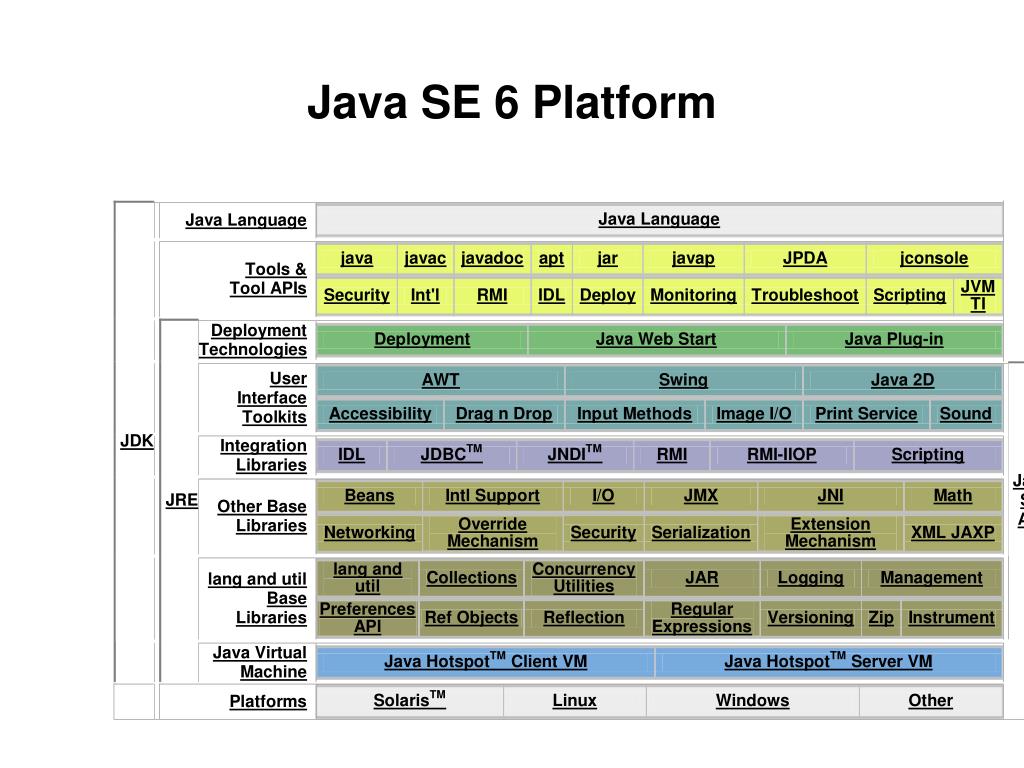The height and width of the screenshot is (768, 1024).
Task: Click the Tools & Tool APIs row label
Action: (268, 279)
